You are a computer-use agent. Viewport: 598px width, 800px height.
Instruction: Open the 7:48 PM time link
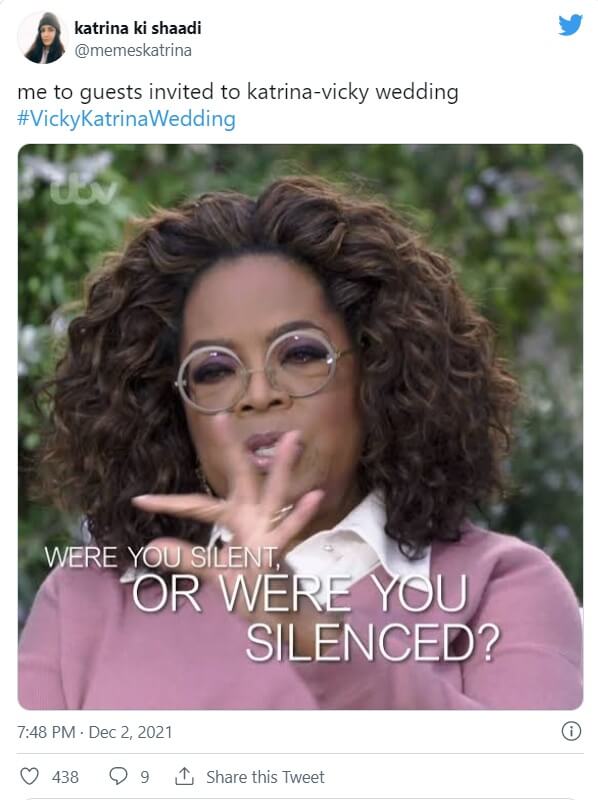click(x=46, y=732)
